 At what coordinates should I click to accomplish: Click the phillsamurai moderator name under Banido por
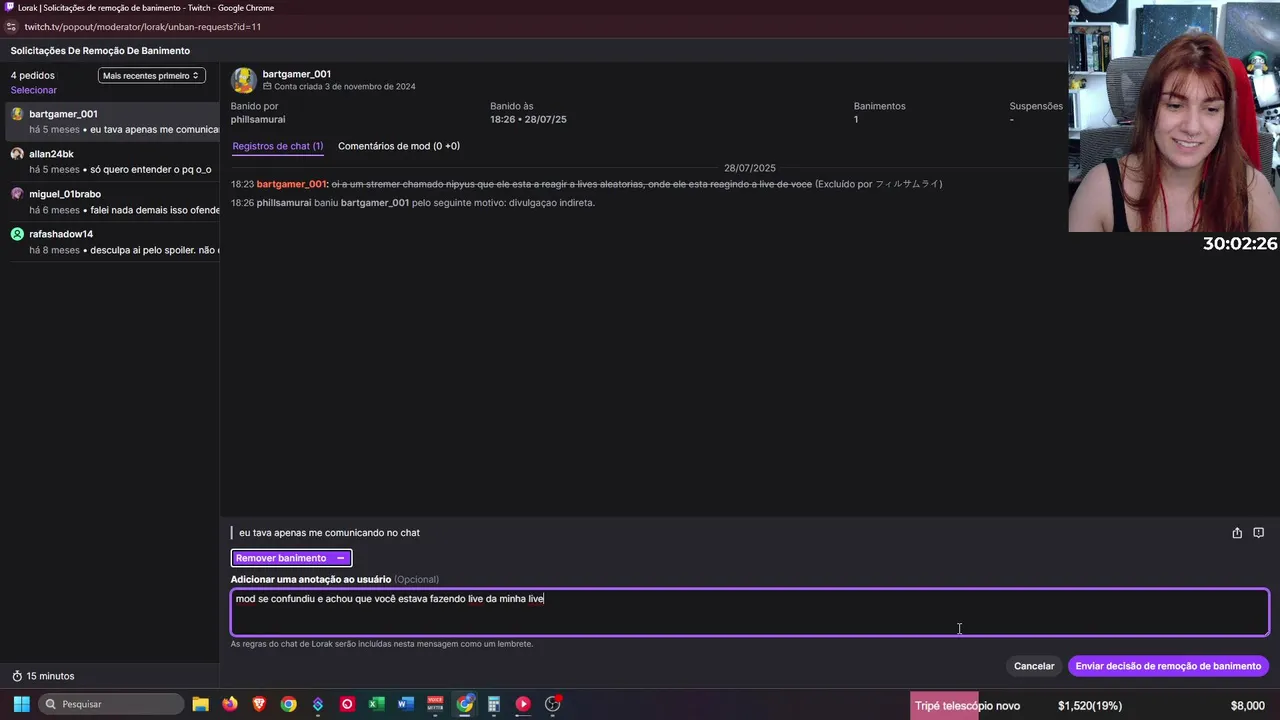coord(258,120)
